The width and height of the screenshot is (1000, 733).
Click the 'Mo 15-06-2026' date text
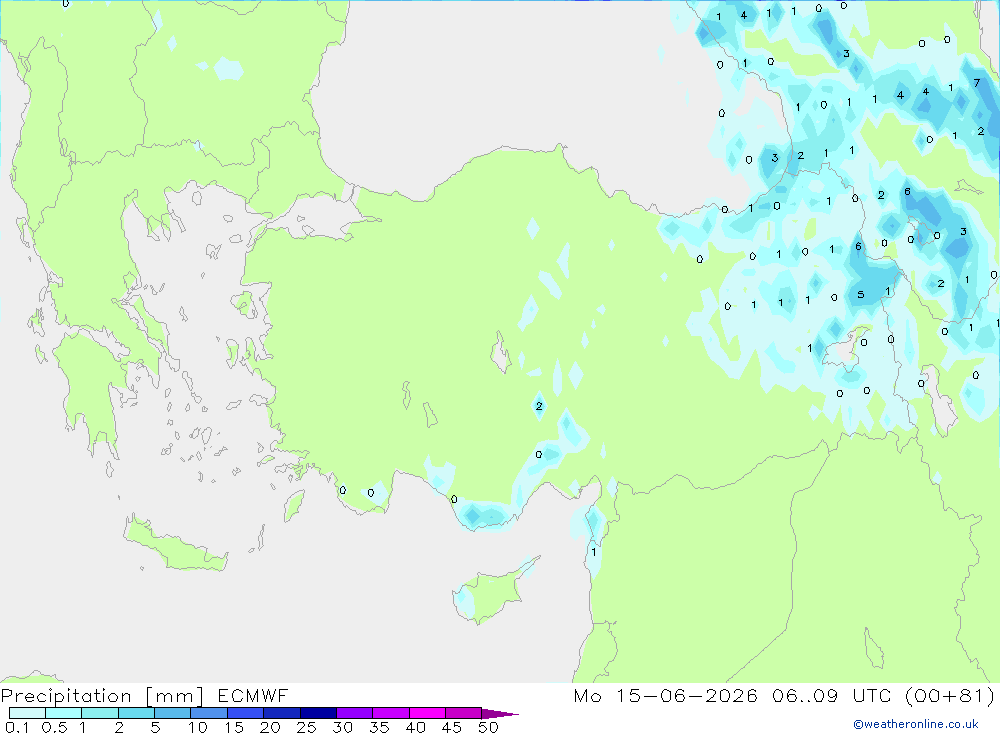click(x=665, y=695)
